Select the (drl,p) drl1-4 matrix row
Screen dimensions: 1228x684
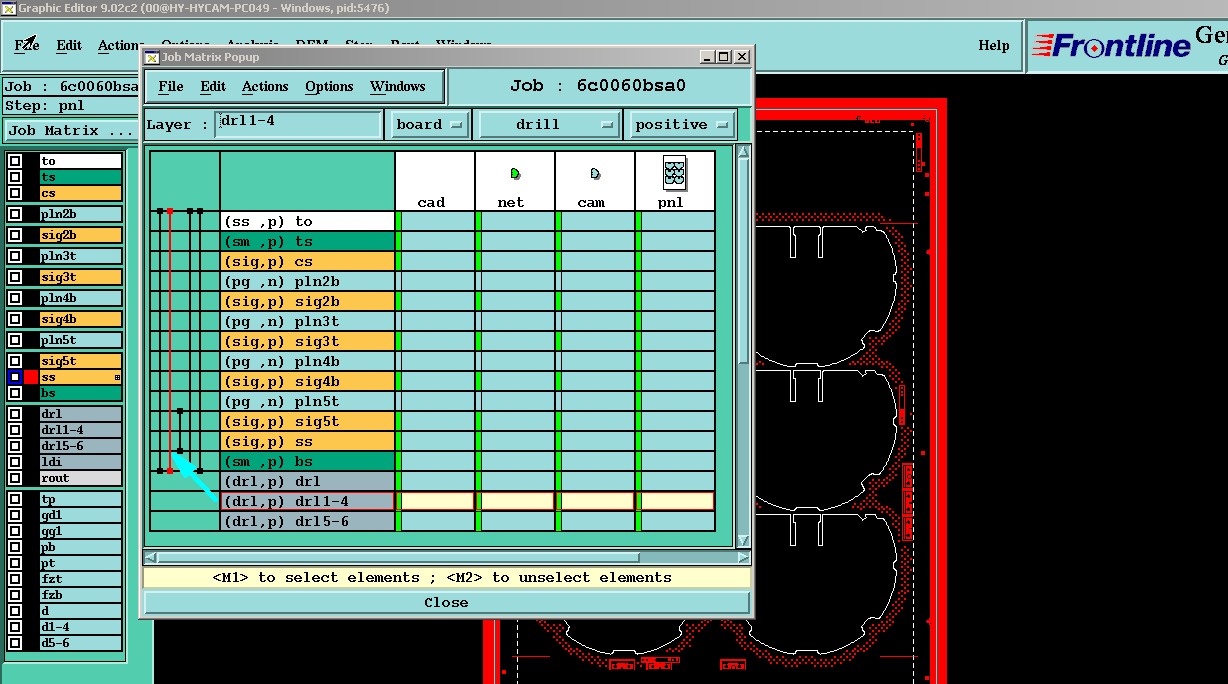308,502
